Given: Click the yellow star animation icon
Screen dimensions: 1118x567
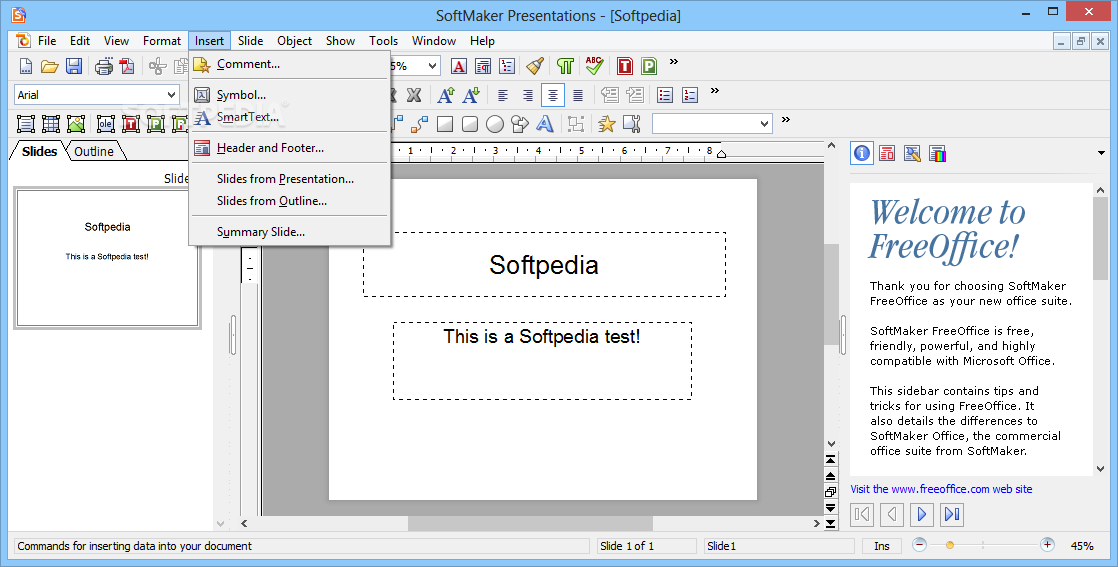Looking at the screenshot, I should tap(607, 124).
